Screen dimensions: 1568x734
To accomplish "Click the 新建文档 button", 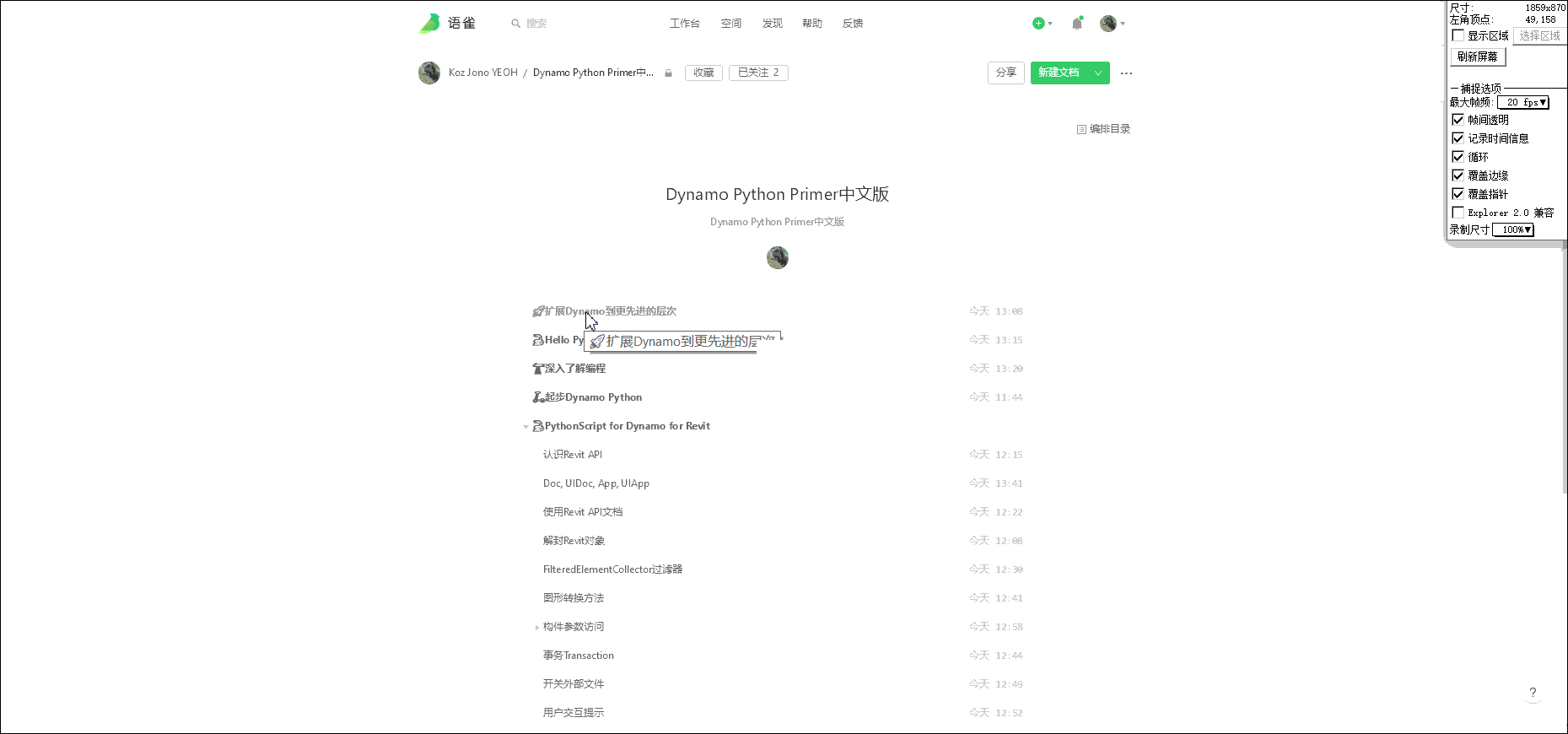I will (x=1059, y=73).
